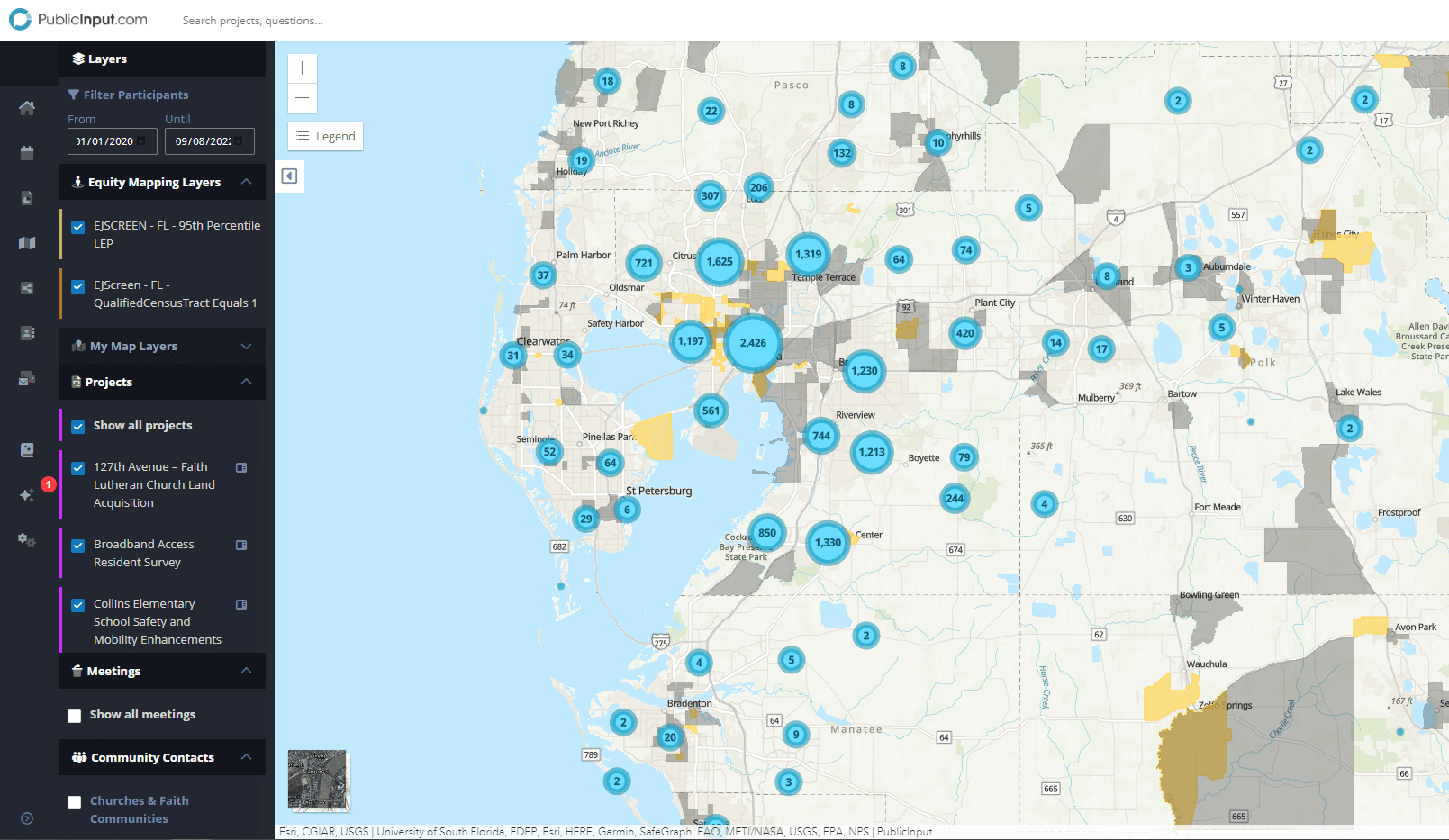Switch basemap using satellite thumbnail
Image resolution: width=1449 pixels, height=840 pixels.
coord(317,780)
